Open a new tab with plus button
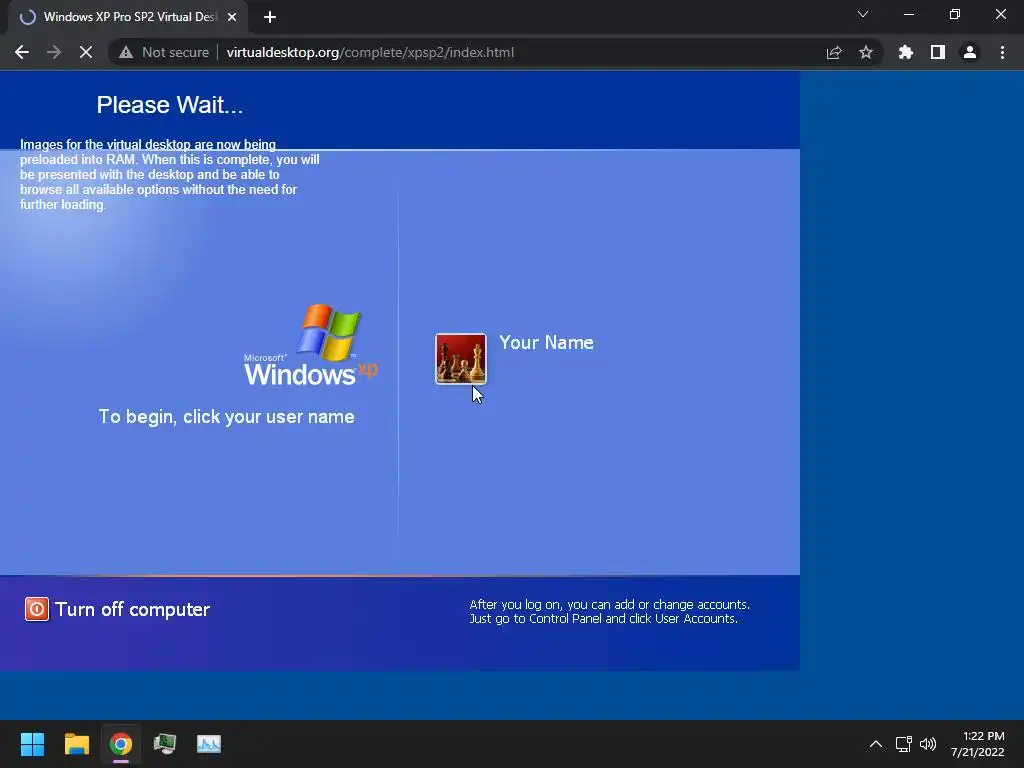Screen dimensions: 1024x768 click(x=270, y=17)
